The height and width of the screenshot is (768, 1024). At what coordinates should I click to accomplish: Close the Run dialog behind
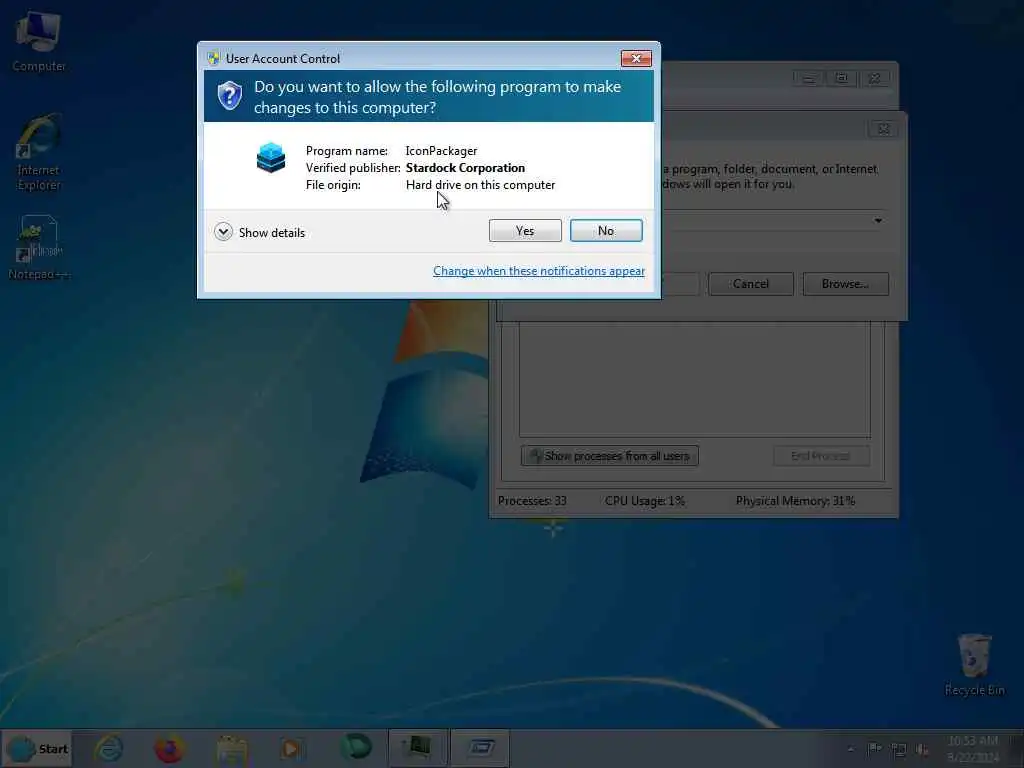pyautogui.click(x=884, y=129)
